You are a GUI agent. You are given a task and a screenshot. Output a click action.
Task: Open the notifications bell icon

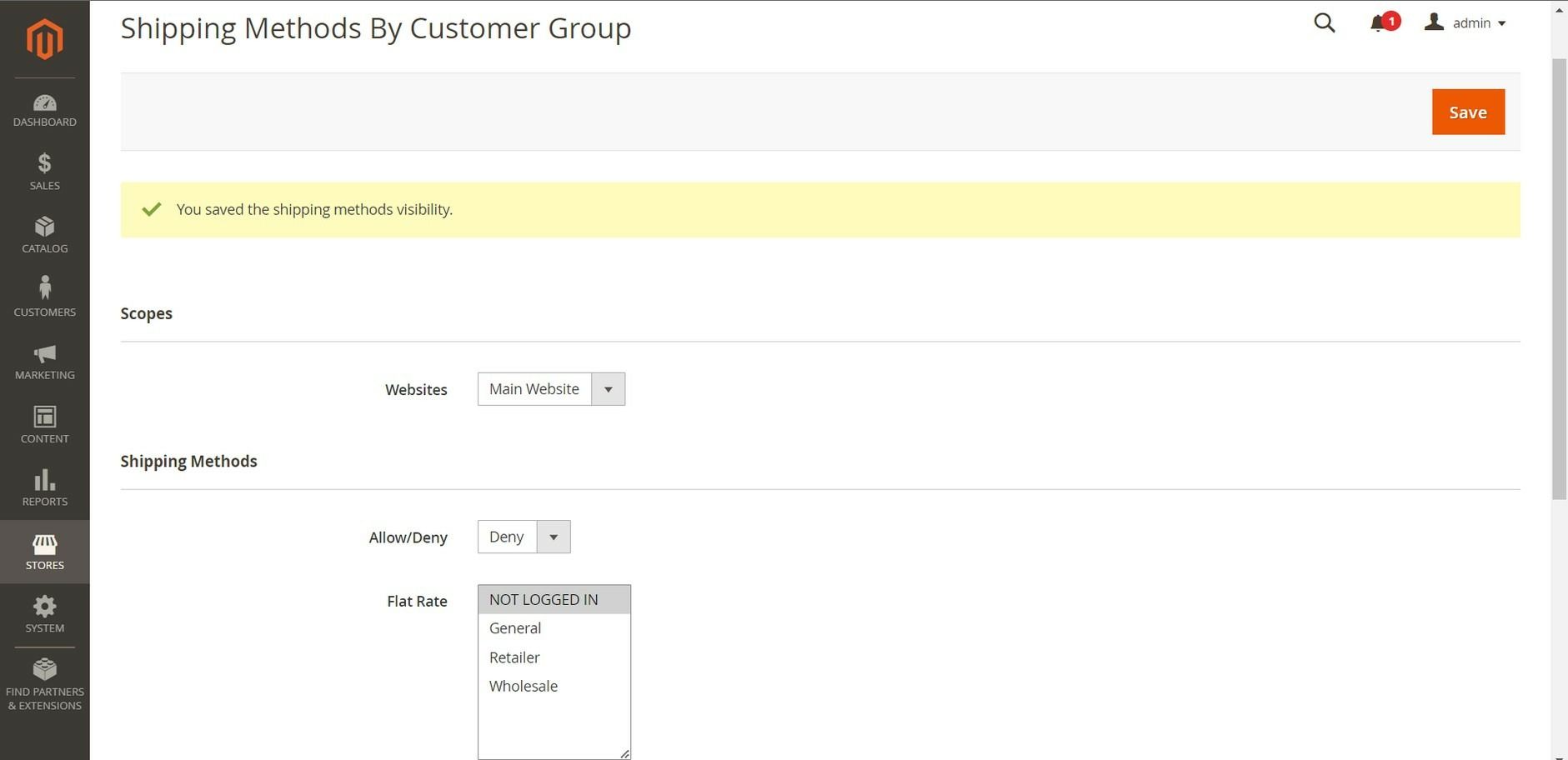click(1379, 23)
